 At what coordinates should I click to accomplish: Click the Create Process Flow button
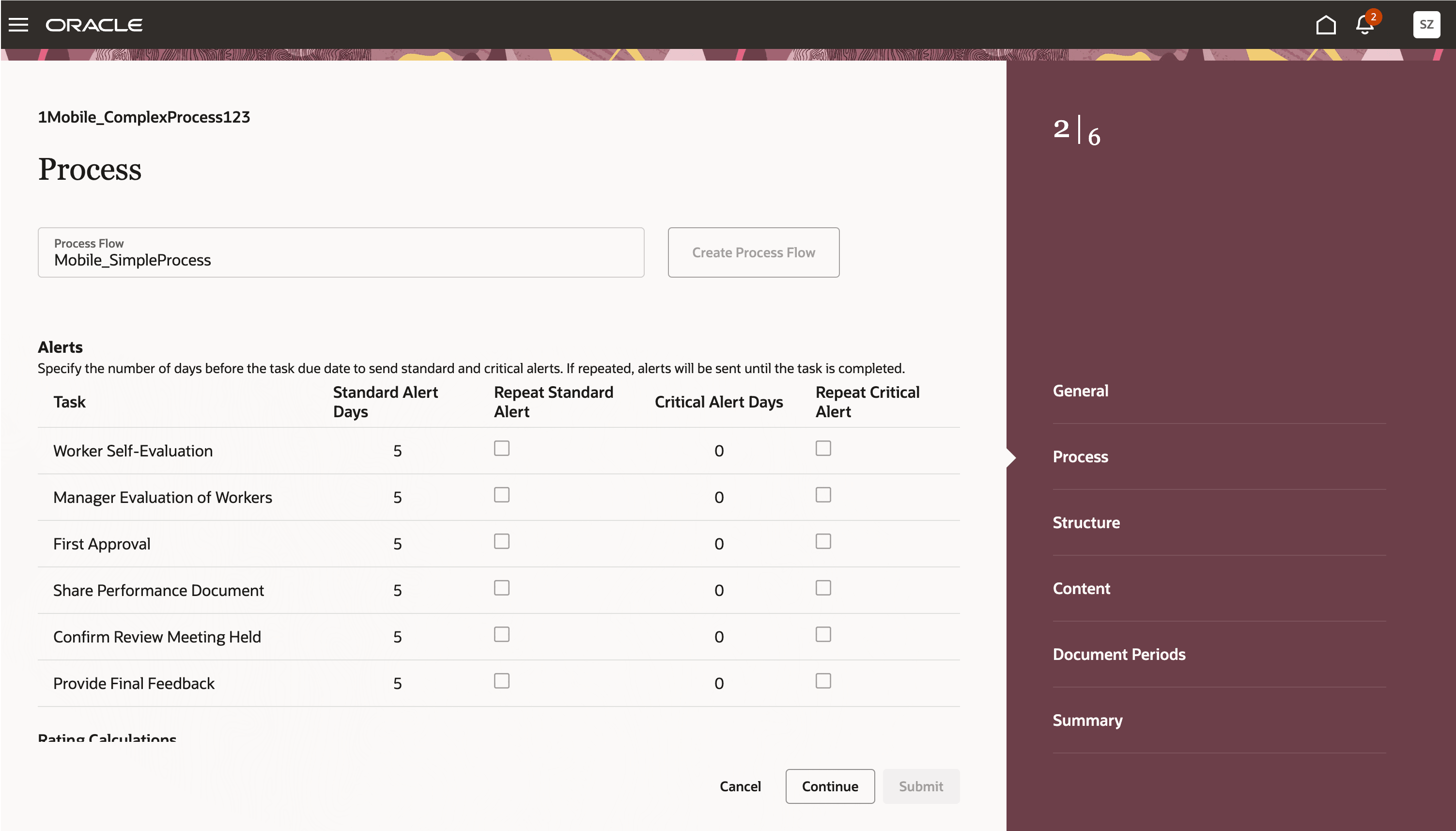[x=753, y=253]
